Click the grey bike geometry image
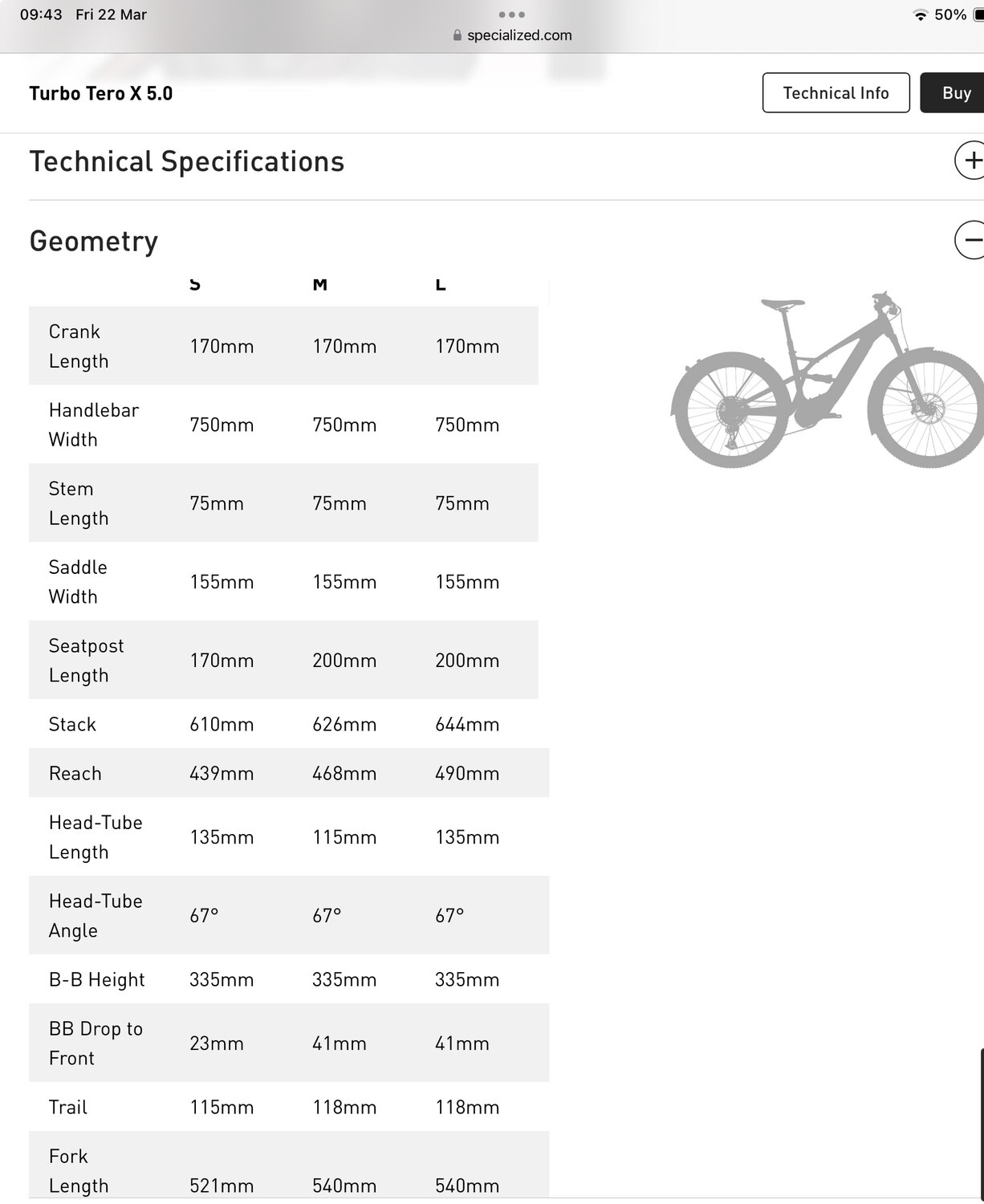Image resolution: width=984 pixels, height=1204 pixels. pos(827,381)
